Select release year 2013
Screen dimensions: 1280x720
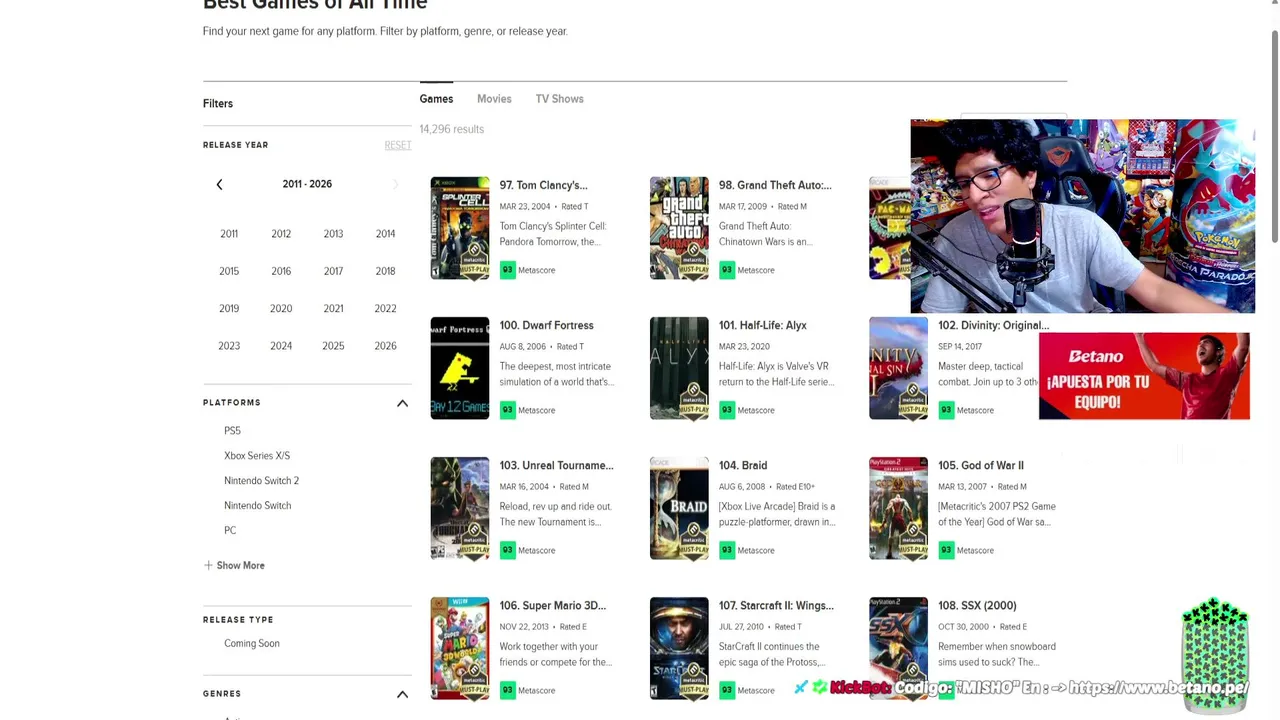coord(333,234)
